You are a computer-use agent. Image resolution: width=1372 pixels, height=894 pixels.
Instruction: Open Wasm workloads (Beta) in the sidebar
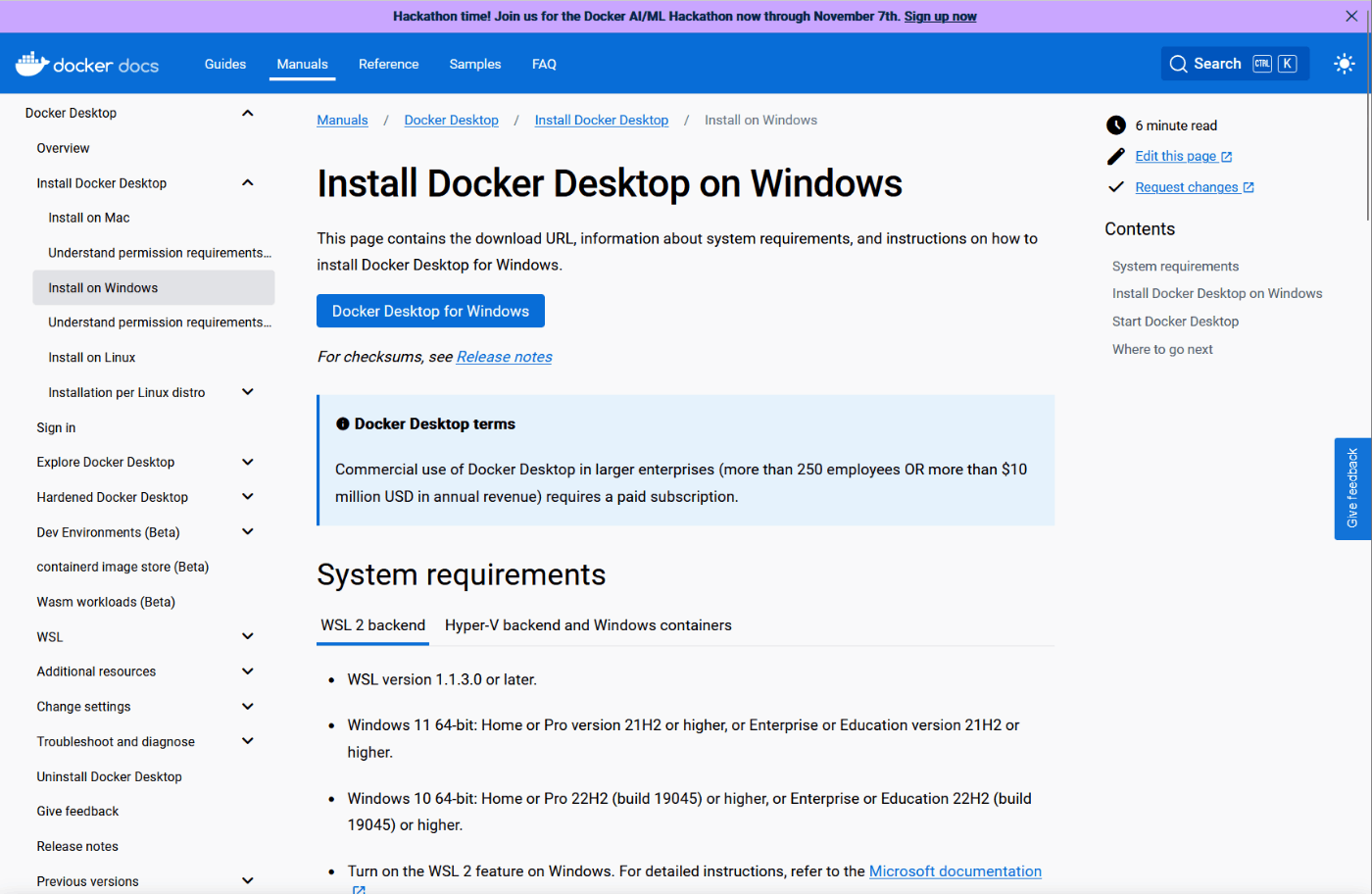(106, 602)
